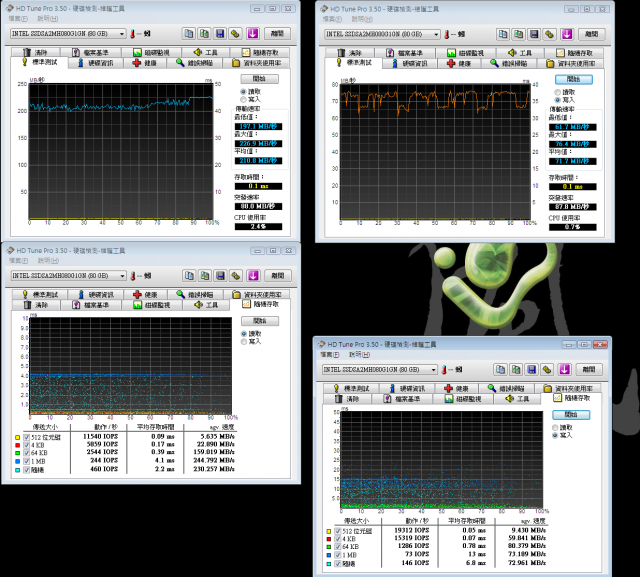Select 讀取 radio in random access write window
The width and height of the screenshot is (640, 577).
(555, 428)
